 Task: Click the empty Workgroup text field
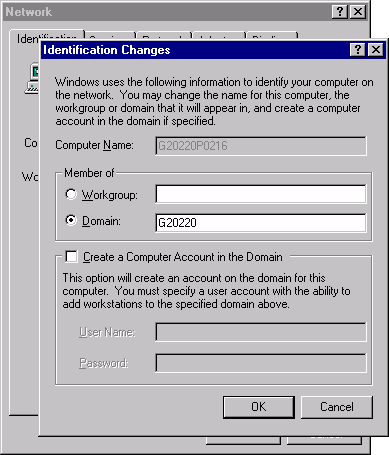261,194
